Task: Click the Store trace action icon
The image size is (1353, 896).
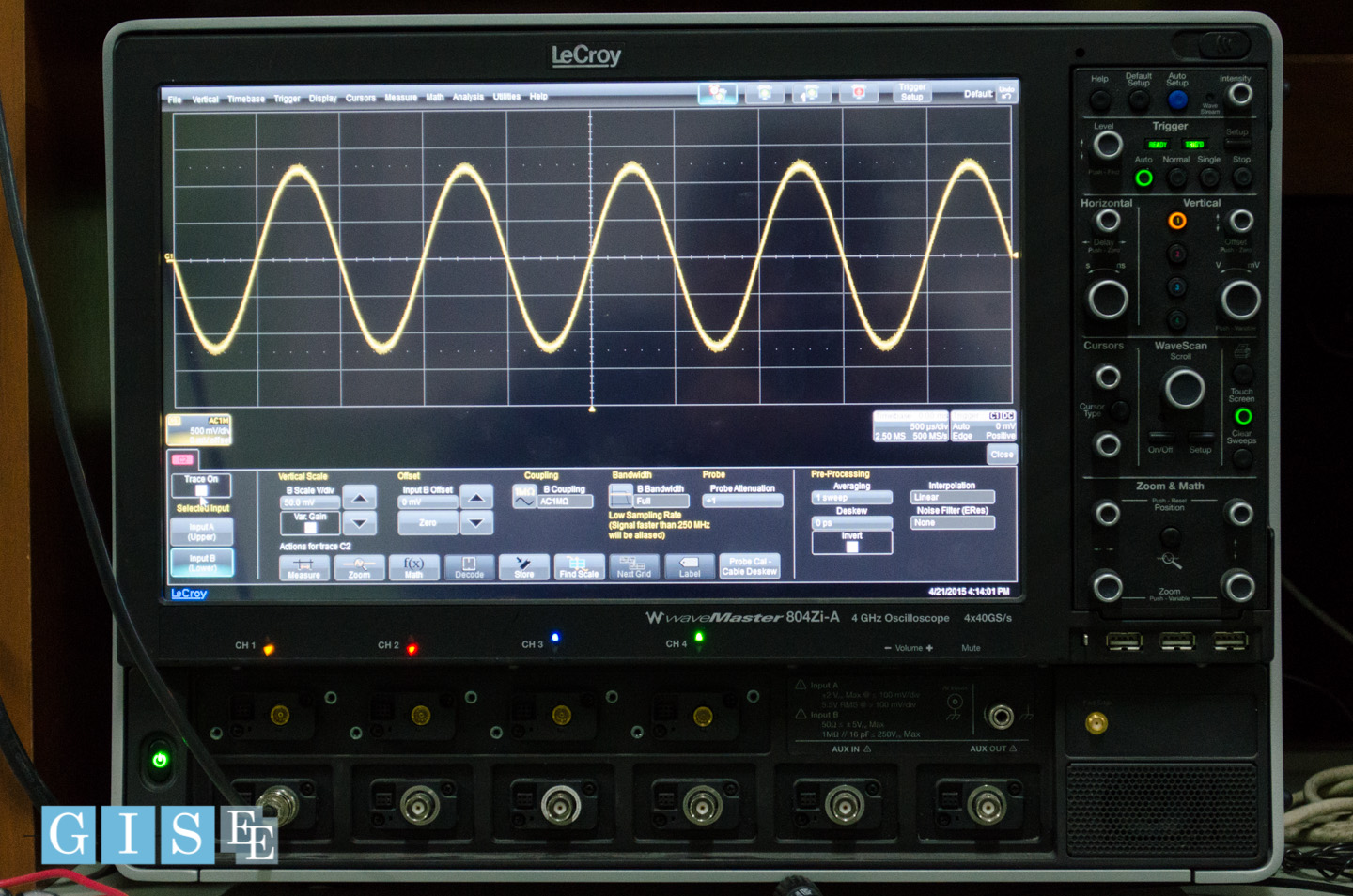Action: (x=523, y=567)
